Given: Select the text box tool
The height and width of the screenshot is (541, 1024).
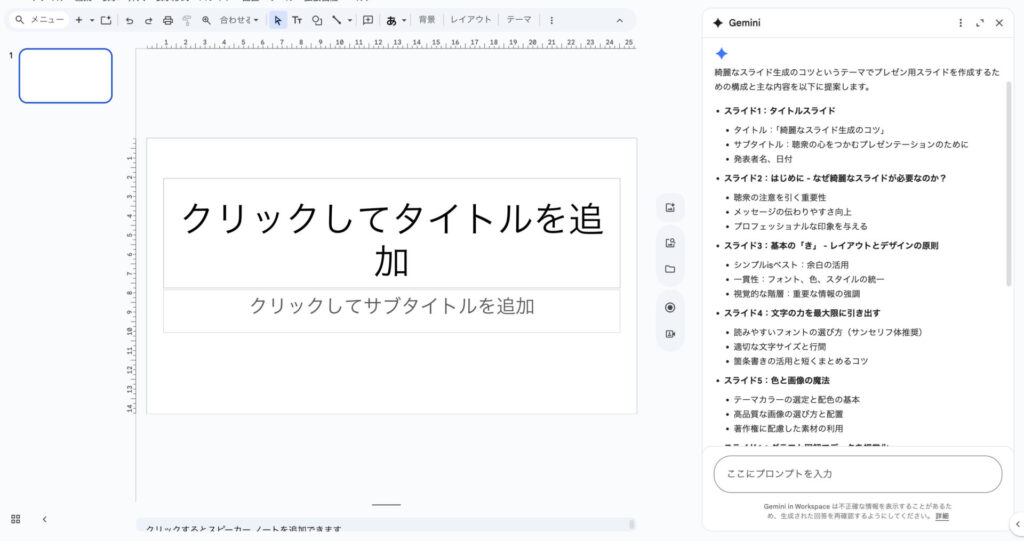Looking at the screenshot, I should click(297, 20).
